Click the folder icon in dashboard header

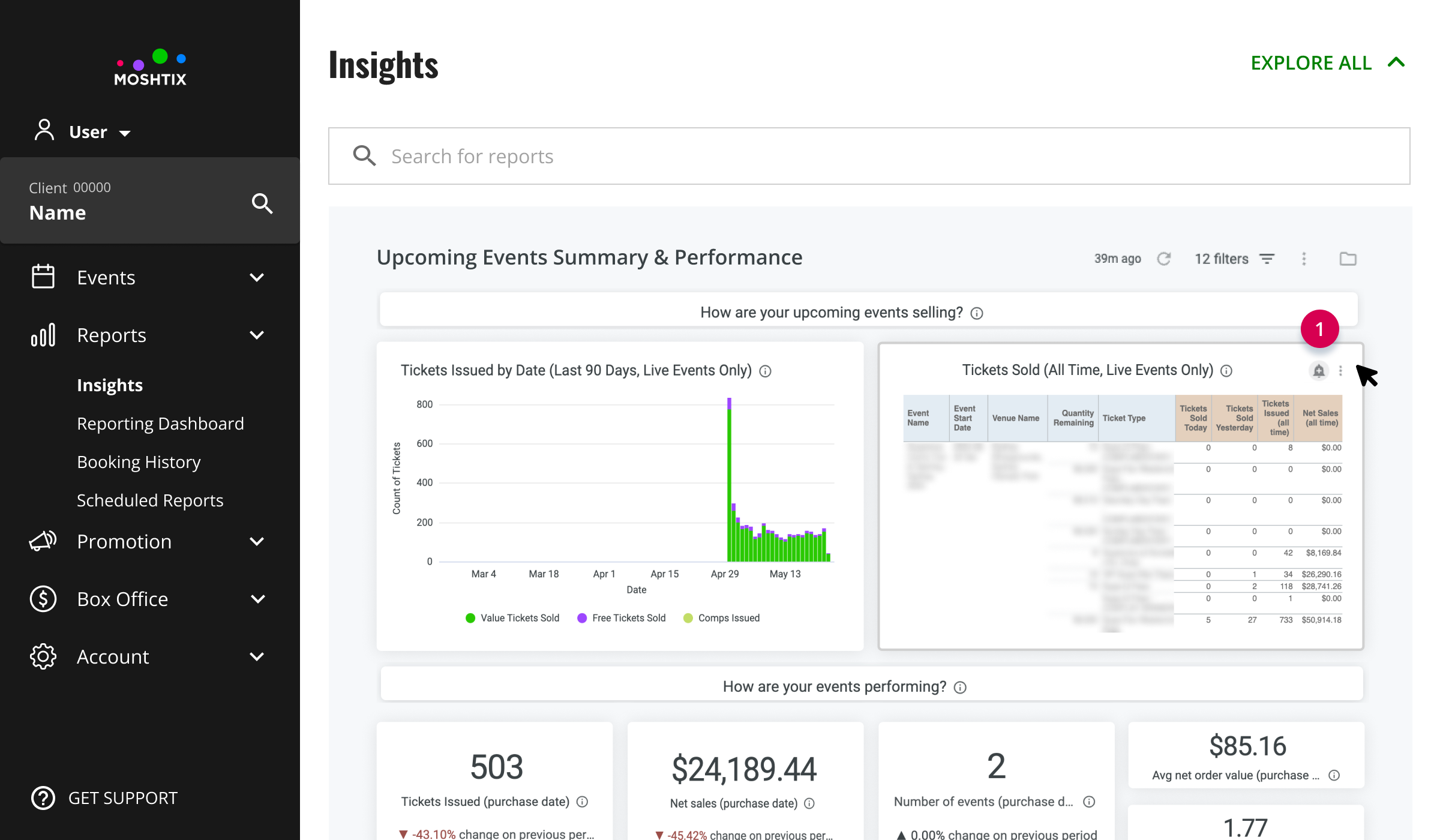(1348, 259)
